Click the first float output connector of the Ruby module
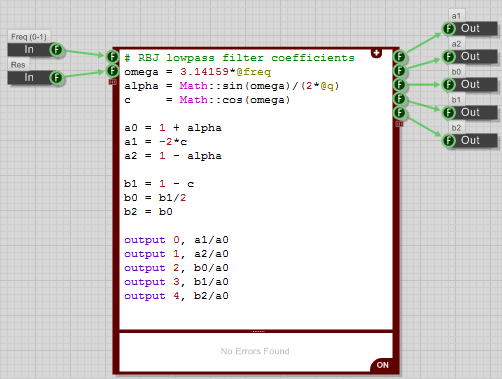The image size is (502, 379). point(399,57)
